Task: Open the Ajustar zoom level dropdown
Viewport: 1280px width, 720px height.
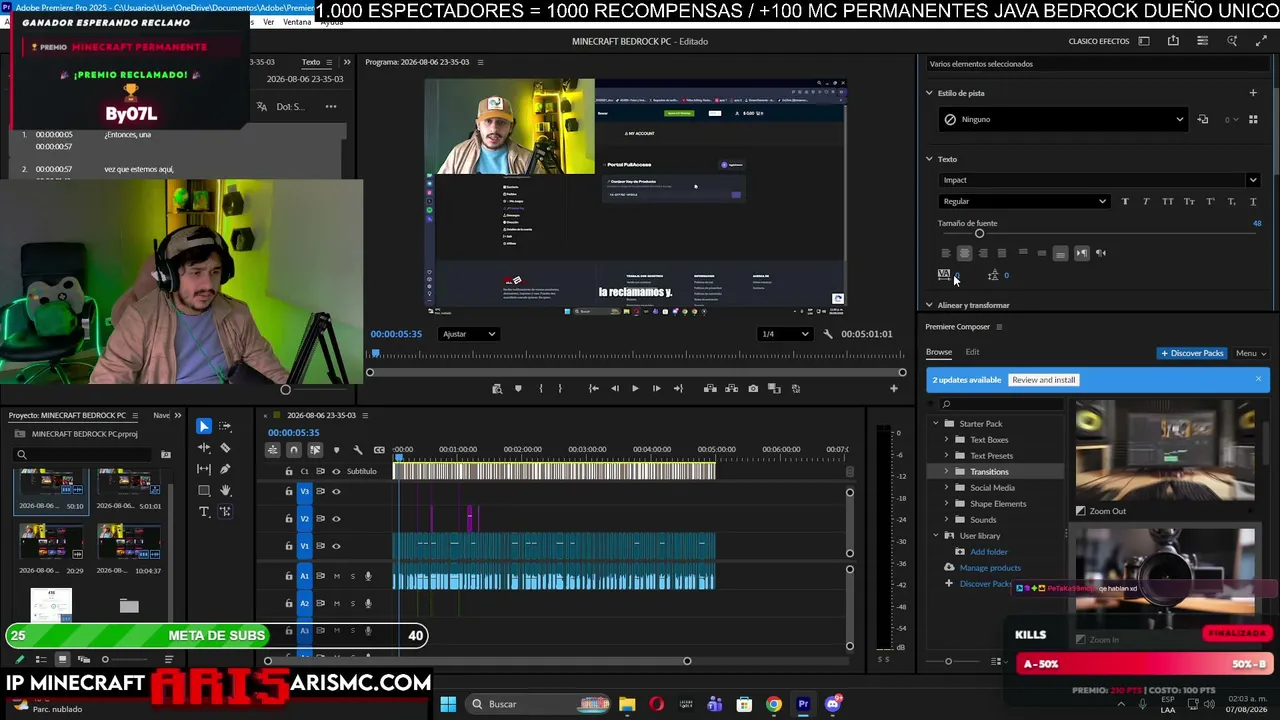Action: [x=469, y=334]
